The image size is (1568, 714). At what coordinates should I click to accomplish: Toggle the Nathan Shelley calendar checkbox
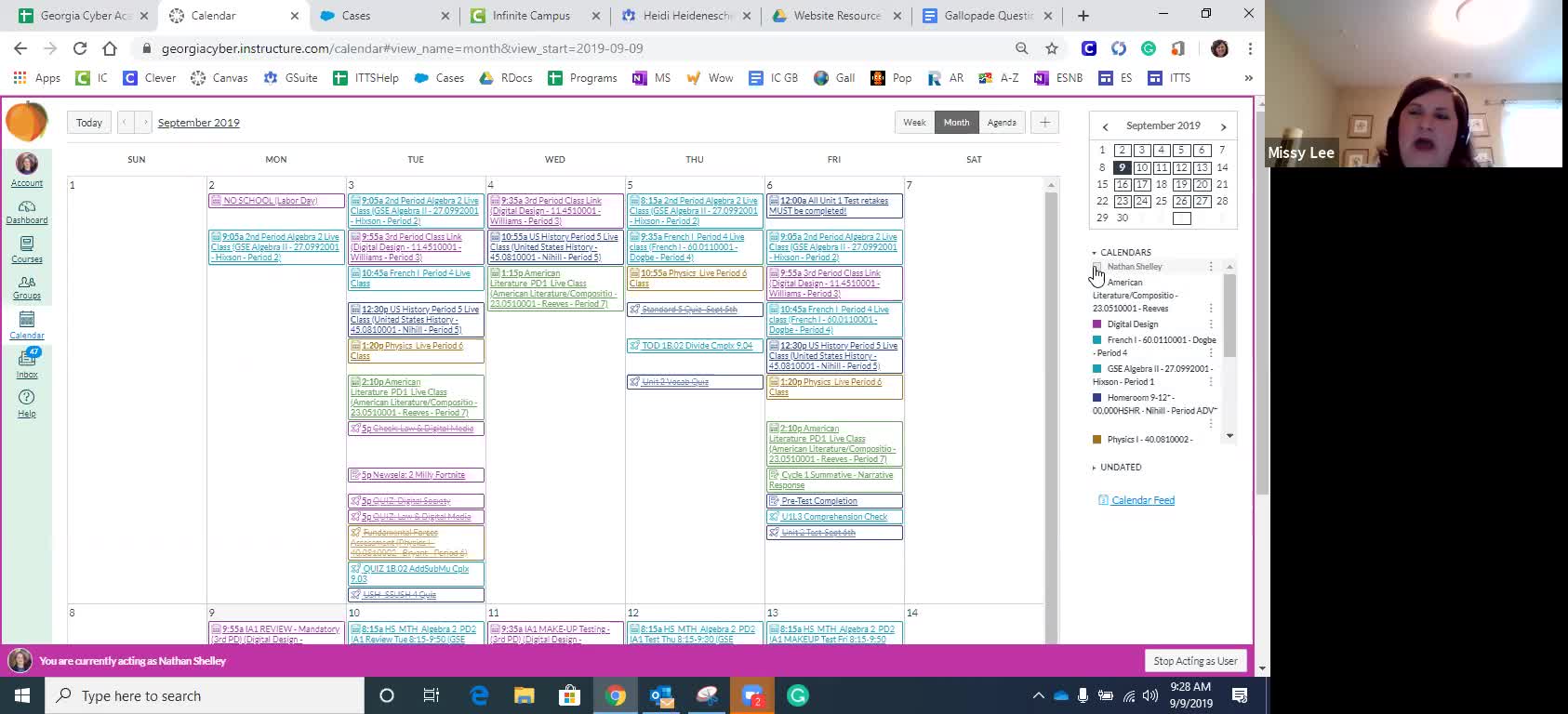click(x=1097, y=267)
